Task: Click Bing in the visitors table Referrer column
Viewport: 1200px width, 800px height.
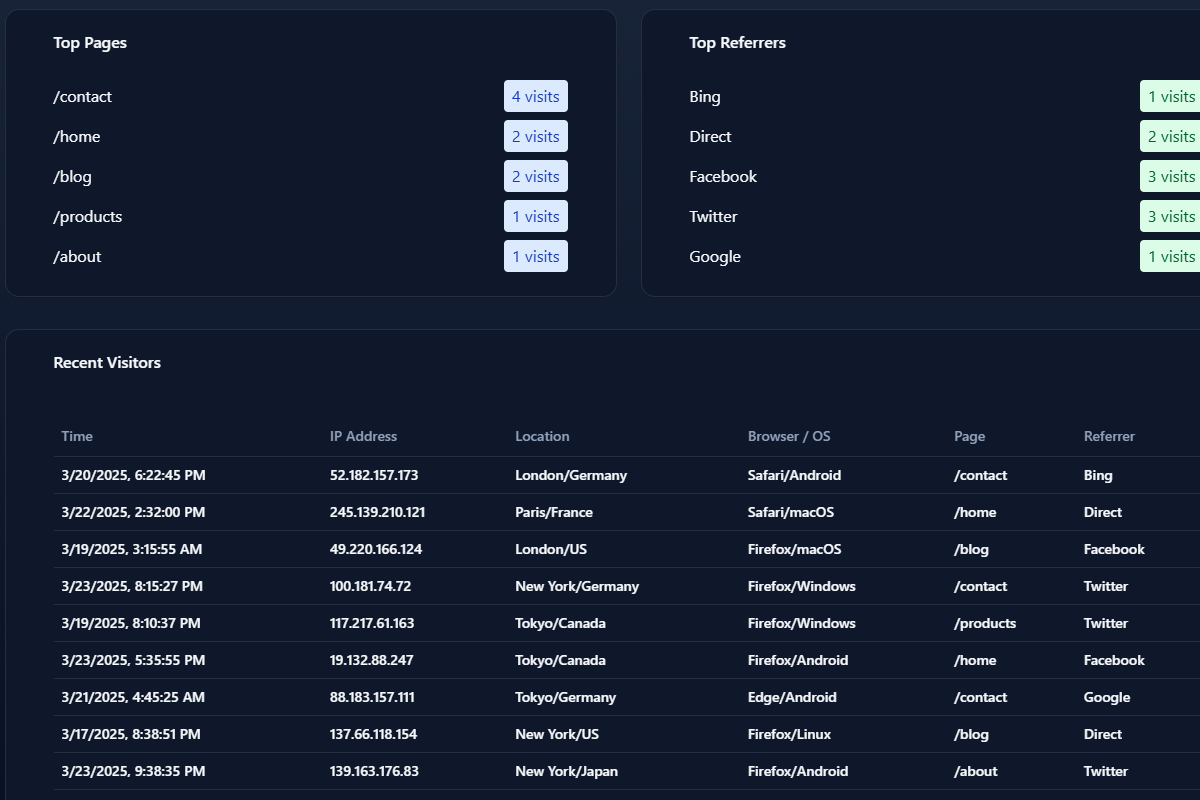Action: (1098, 475)
